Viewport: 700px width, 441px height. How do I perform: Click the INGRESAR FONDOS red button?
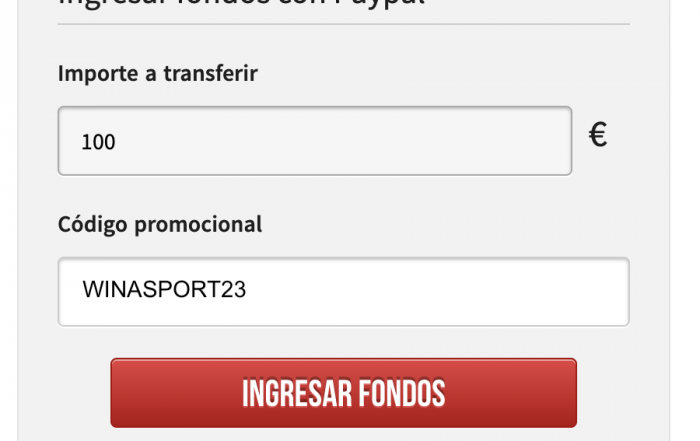click(x=343, y=393)
